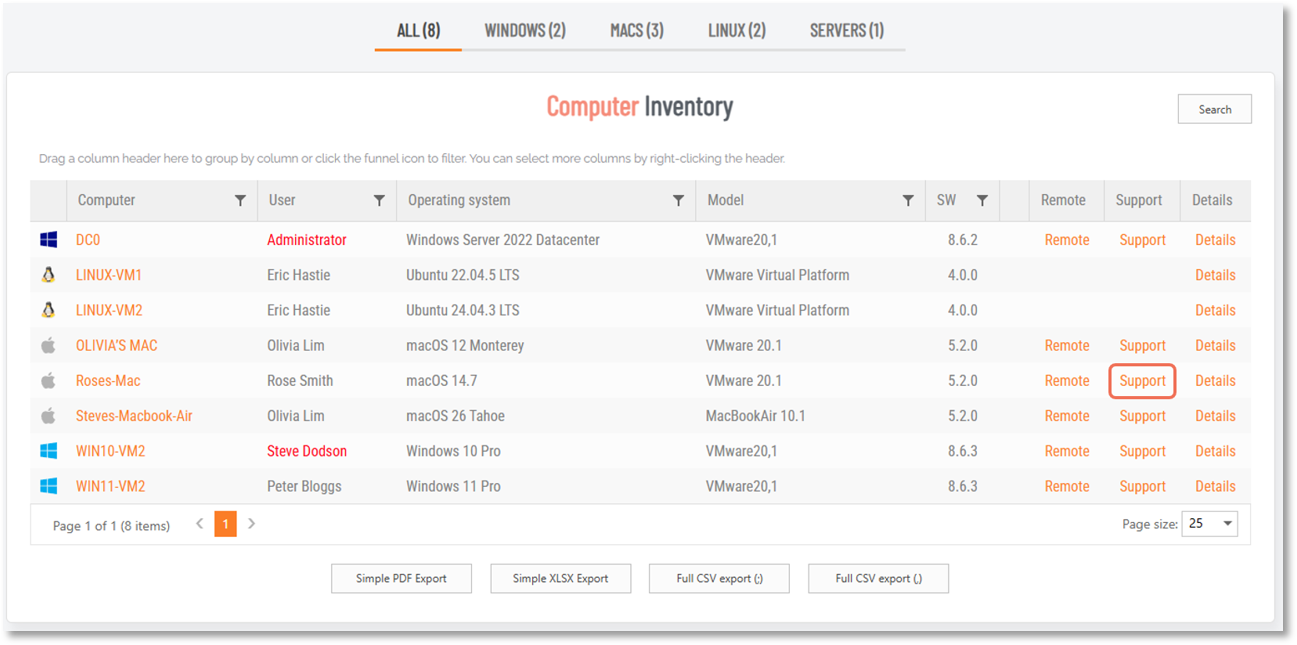Click the Windows logo icon beside DC0
This screenshot has width=1297, height=645.
click(48, 240)
